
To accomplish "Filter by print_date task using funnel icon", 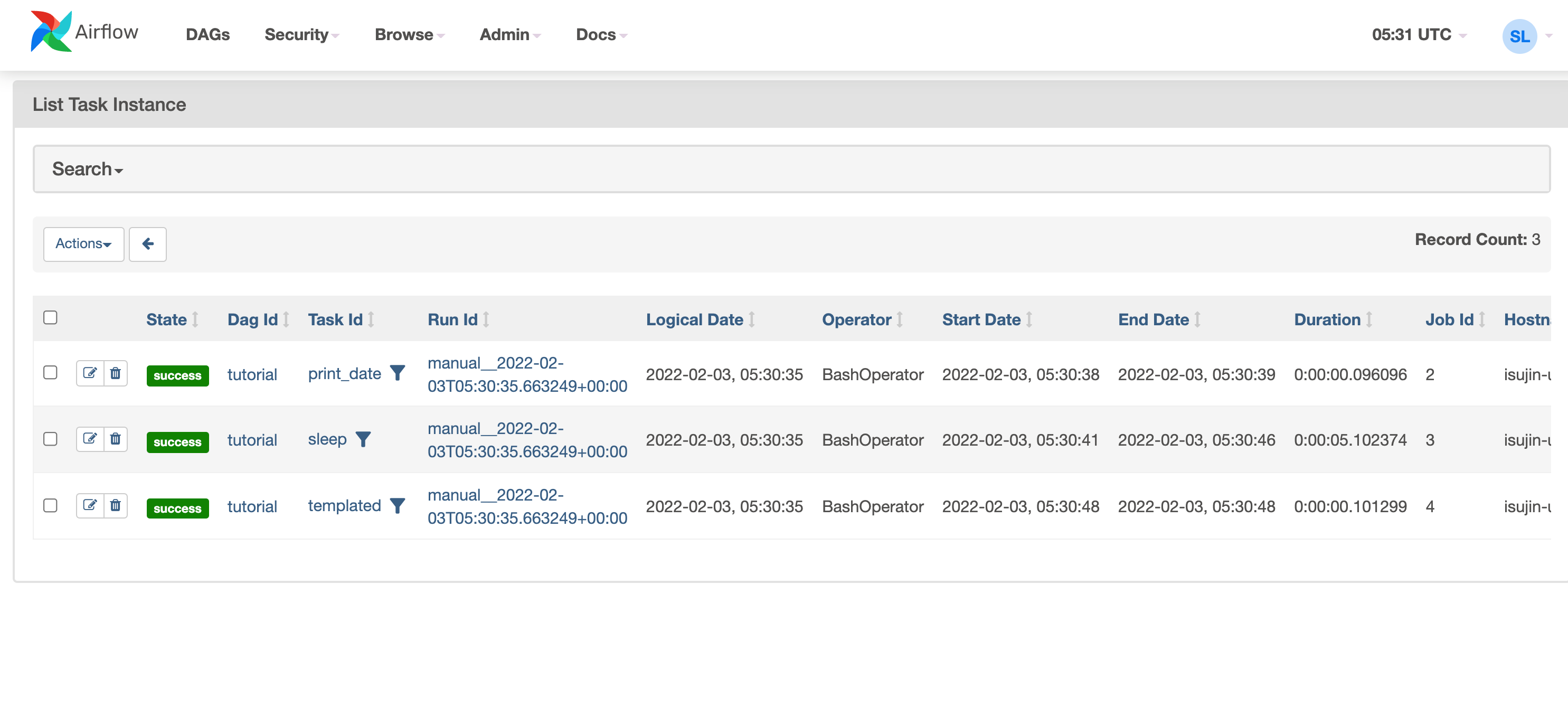I will pos(398,373).
